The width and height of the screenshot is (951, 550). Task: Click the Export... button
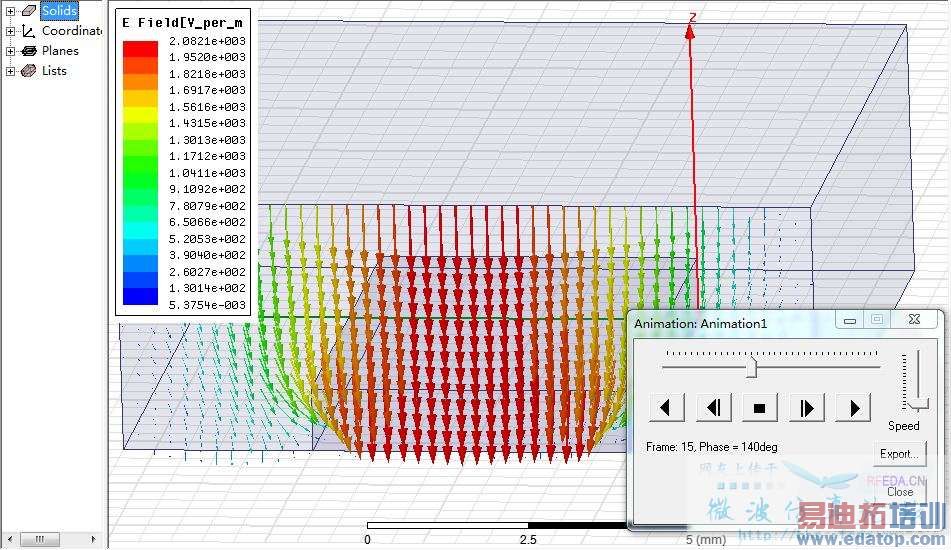pyautogui.click(x=899, y=454)
